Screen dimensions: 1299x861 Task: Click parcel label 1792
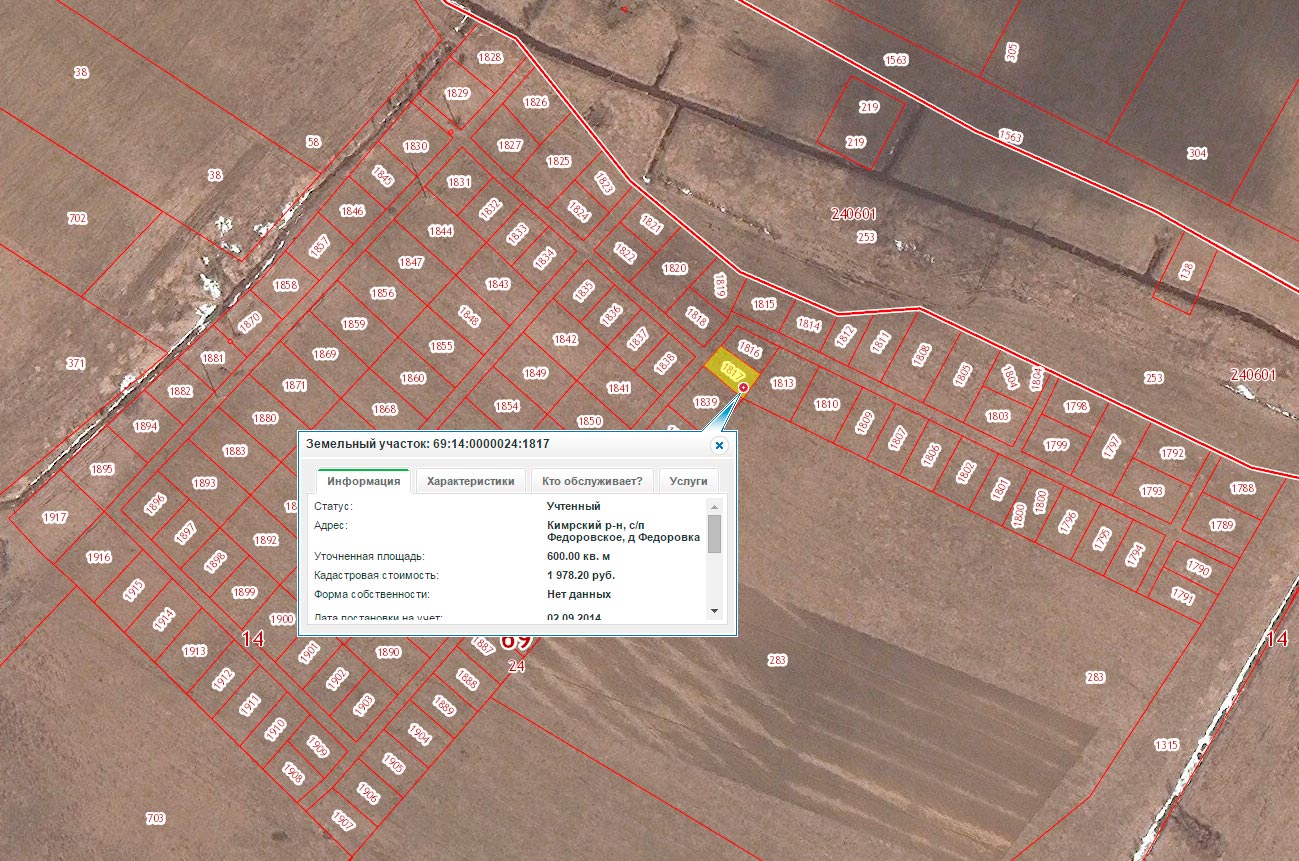tap(1172, 454)
